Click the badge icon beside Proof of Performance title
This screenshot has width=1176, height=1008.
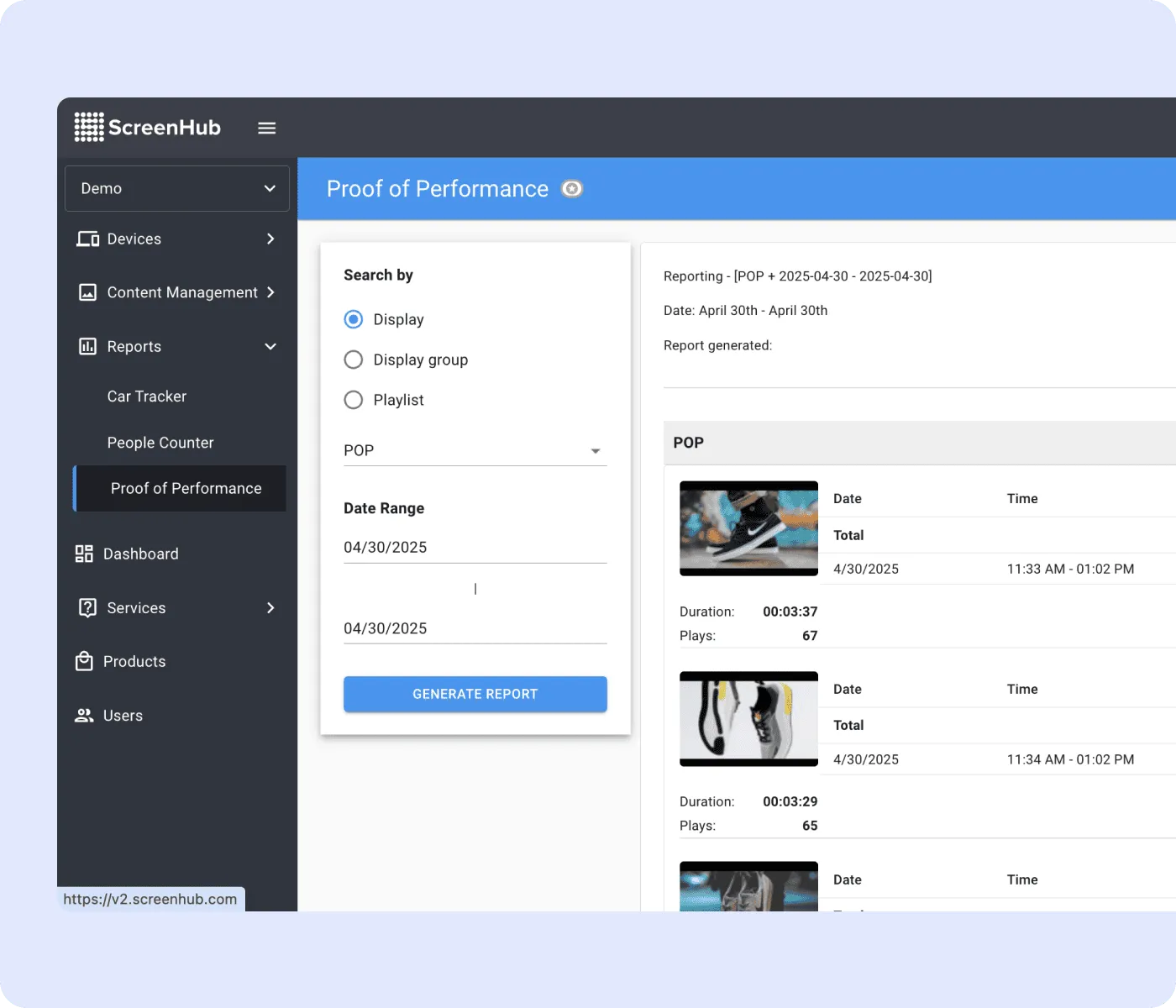coord(572,189)
